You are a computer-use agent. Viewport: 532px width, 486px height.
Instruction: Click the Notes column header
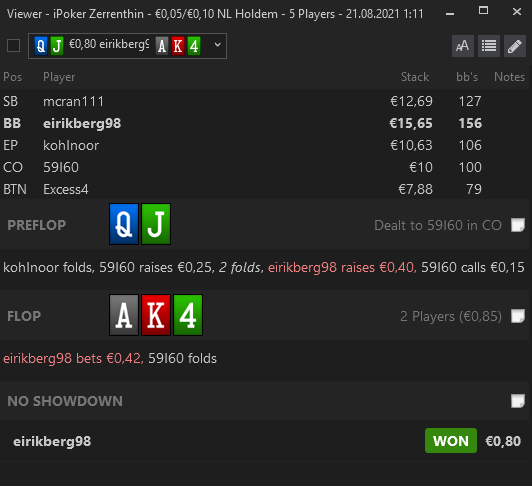(x=509, y=77)
